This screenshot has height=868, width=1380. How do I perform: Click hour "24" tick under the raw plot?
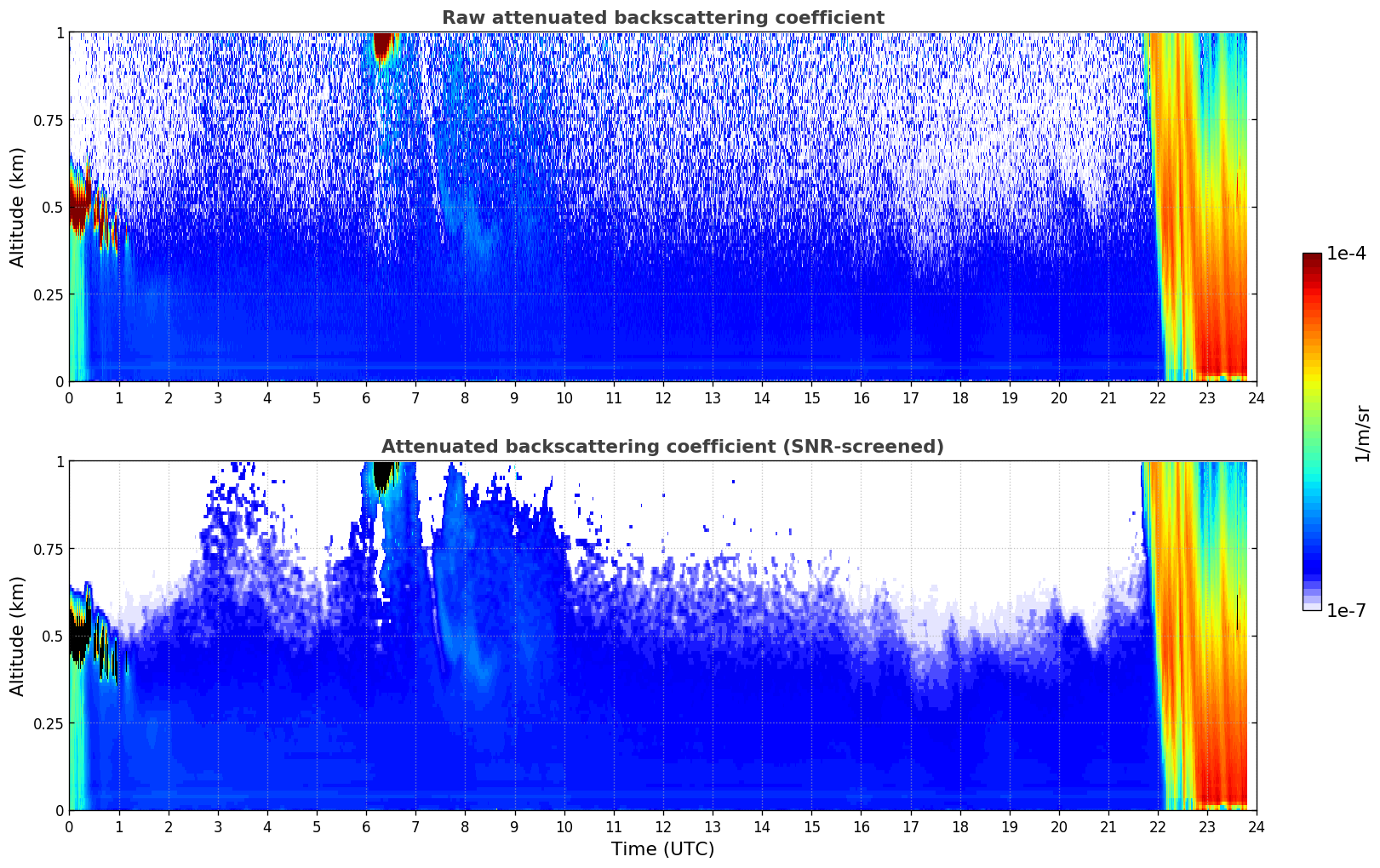pos(1257,397)
